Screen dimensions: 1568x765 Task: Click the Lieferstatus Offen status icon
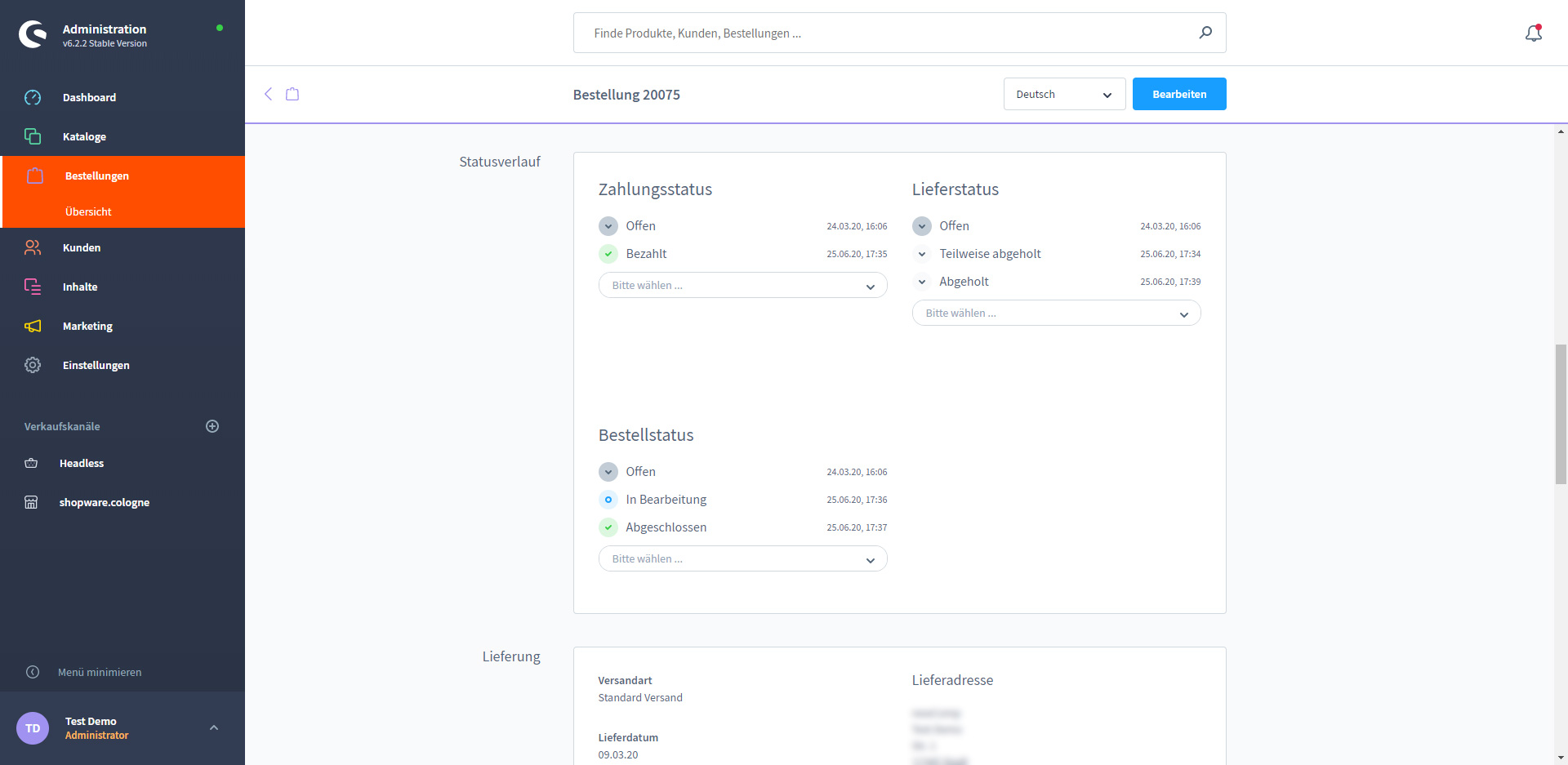point(922,226)
